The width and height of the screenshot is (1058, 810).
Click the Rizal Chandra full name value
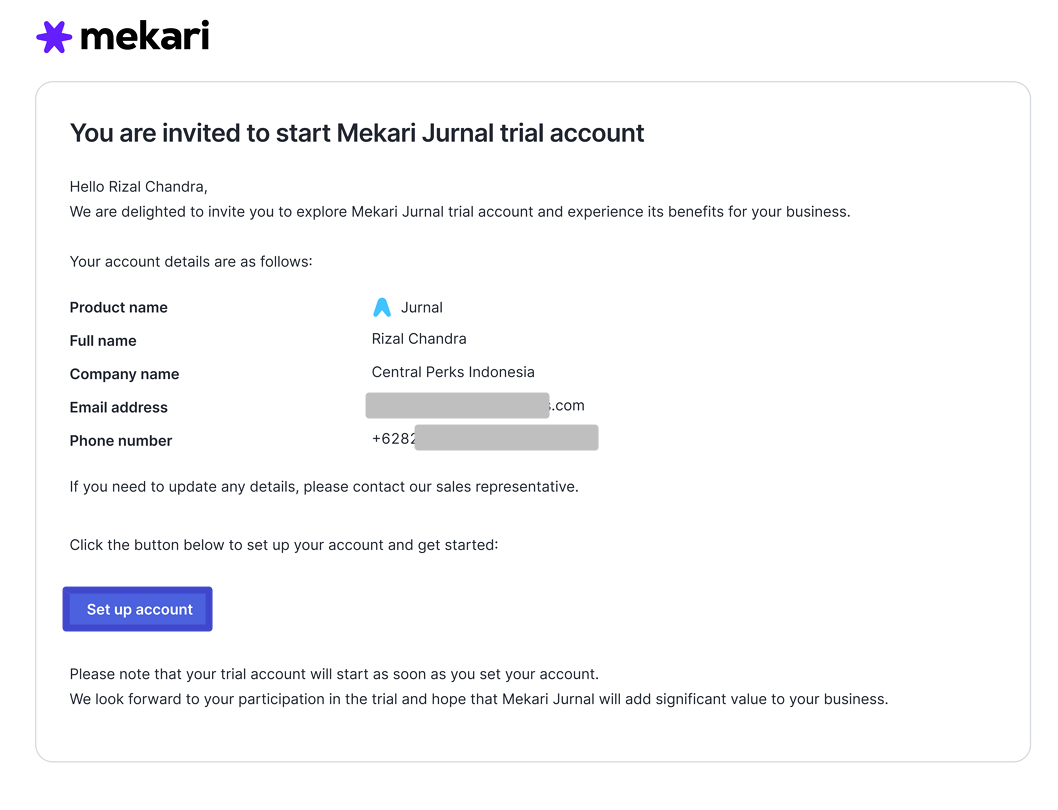pyautogui.click(x=419, y=338)
